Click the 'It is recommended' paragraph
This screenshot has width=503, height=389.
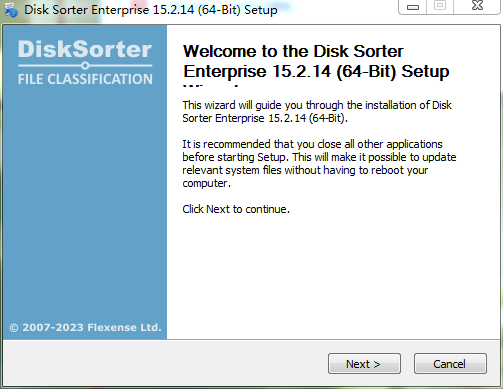pyautogui.click(x=319, y=164)
